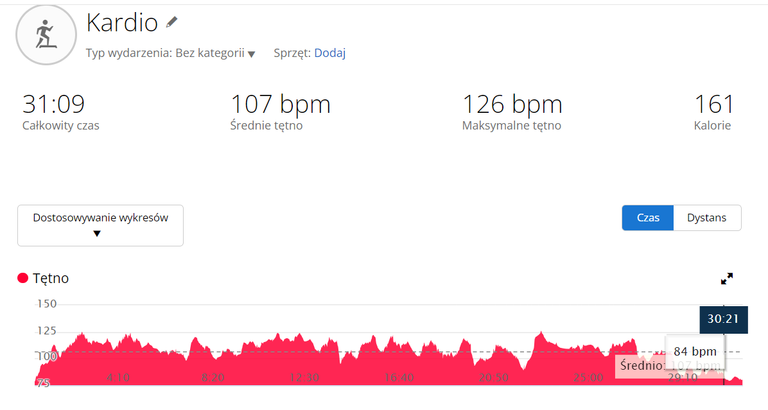Open the Typ wydarzenia dropdown
This screenshot has height=410, width=768.
pos(170,53)
